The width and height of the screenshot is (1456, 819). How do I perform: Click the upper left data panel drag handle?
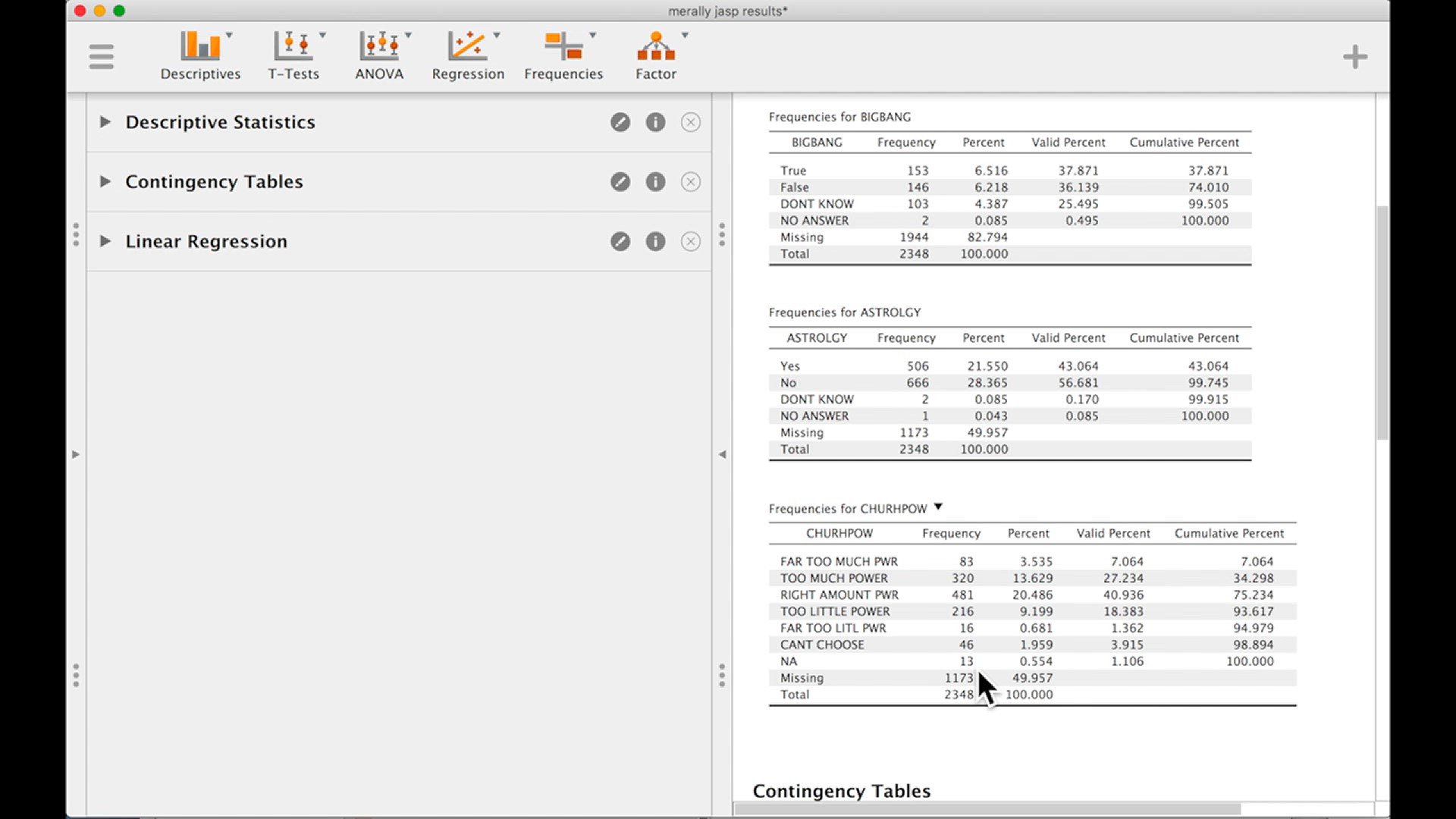76,234
